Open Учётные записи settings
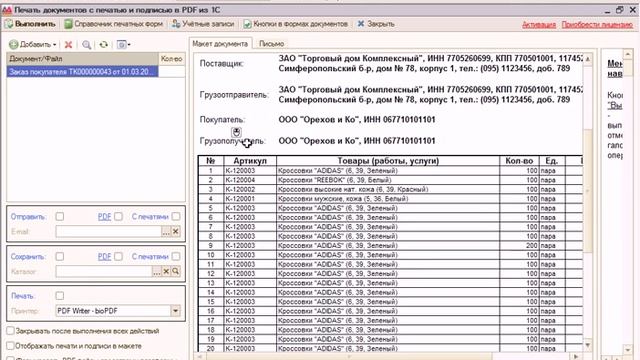The width and height of the screenshot is (640, 360). pos(203,24)
